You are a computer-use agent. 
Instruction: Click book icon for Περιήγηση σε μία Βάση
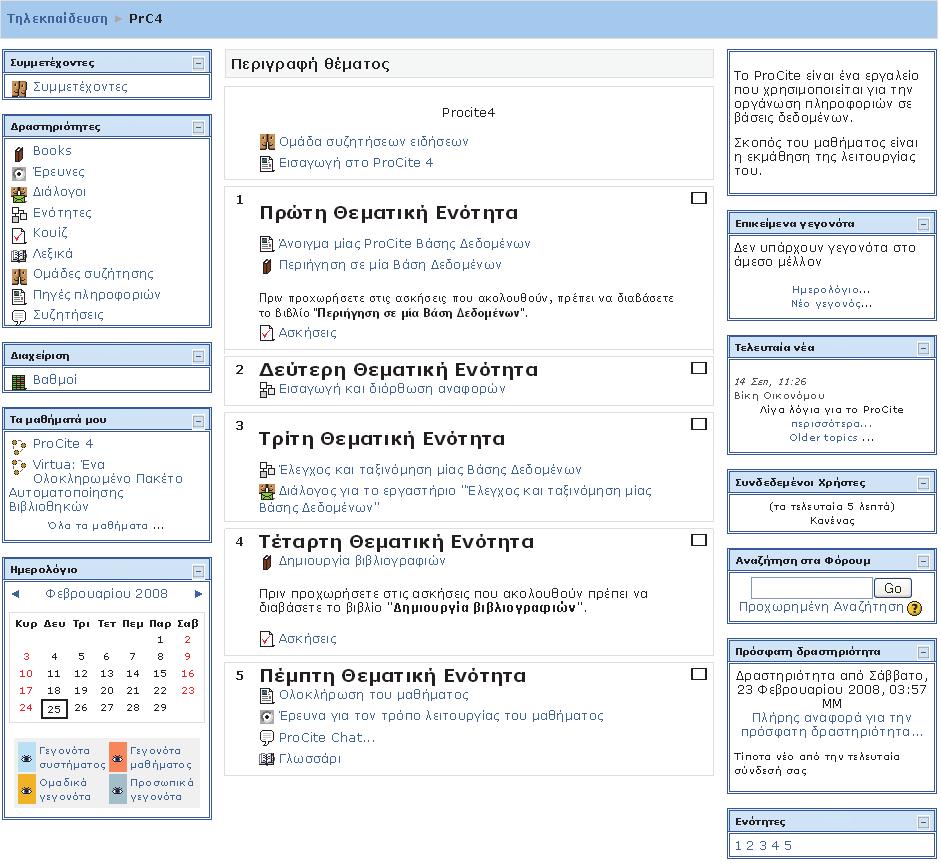tap(267, 266)
